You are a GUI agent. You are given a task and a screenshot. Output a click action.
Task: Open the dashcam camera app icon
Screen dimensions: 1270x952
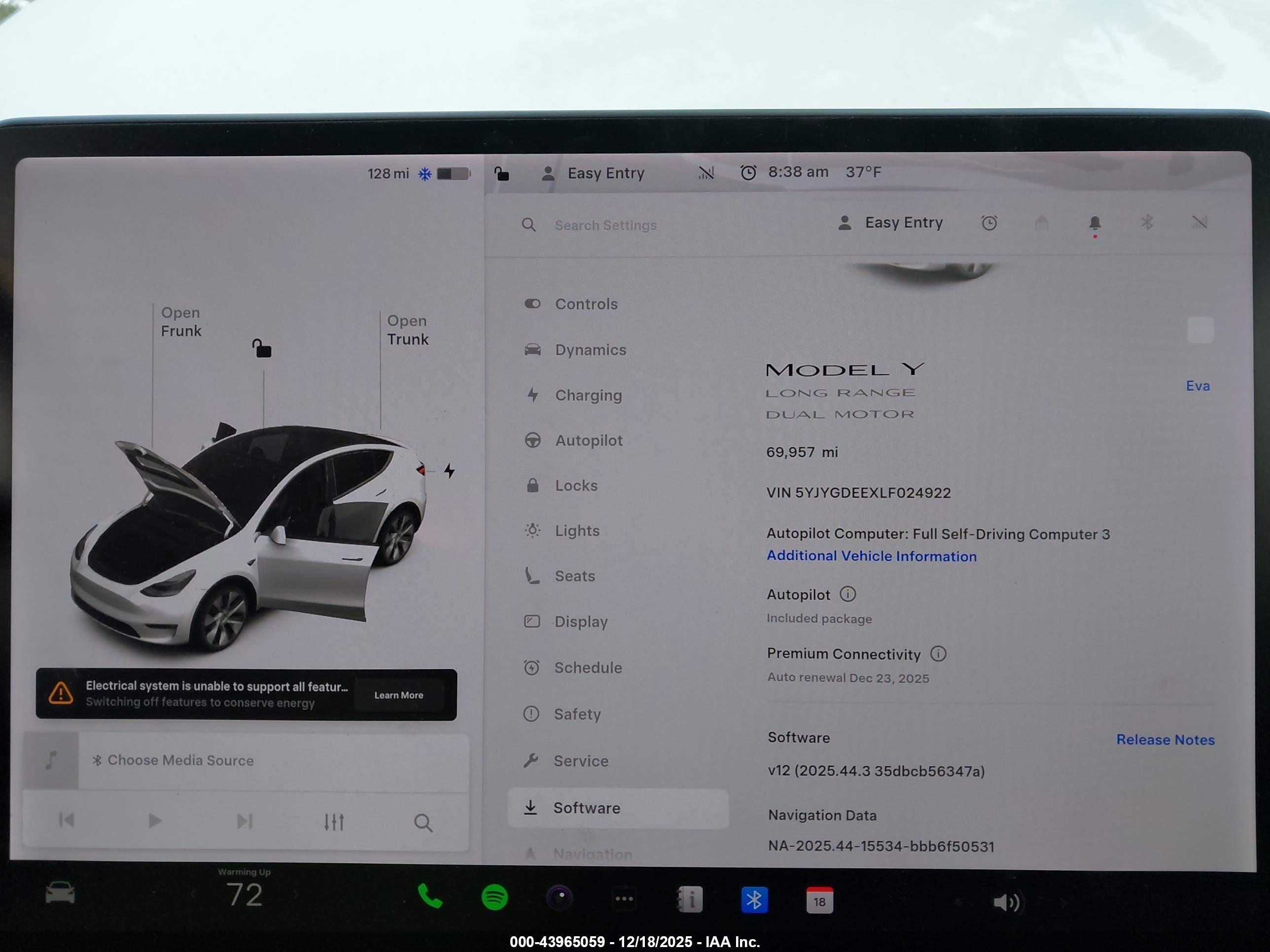click(x=560, y=898)
